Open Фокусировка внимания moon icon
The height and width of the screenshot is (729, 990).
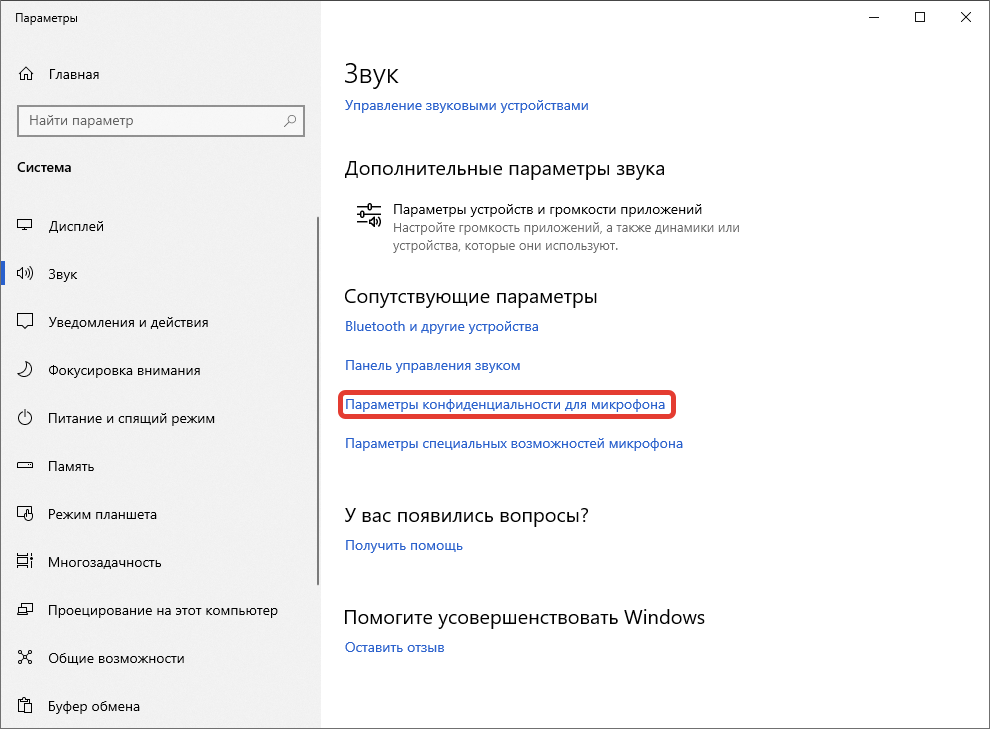click(x=26, y=370)
